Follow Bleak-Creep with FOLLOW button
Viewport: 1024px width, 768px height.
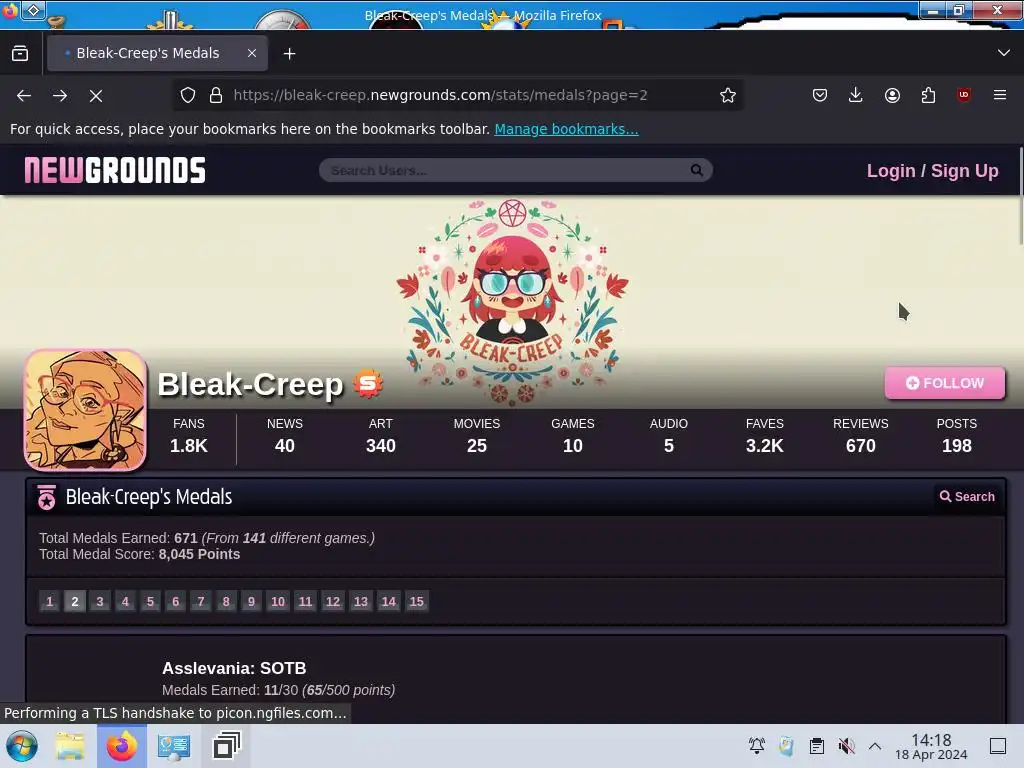point(945,383)
